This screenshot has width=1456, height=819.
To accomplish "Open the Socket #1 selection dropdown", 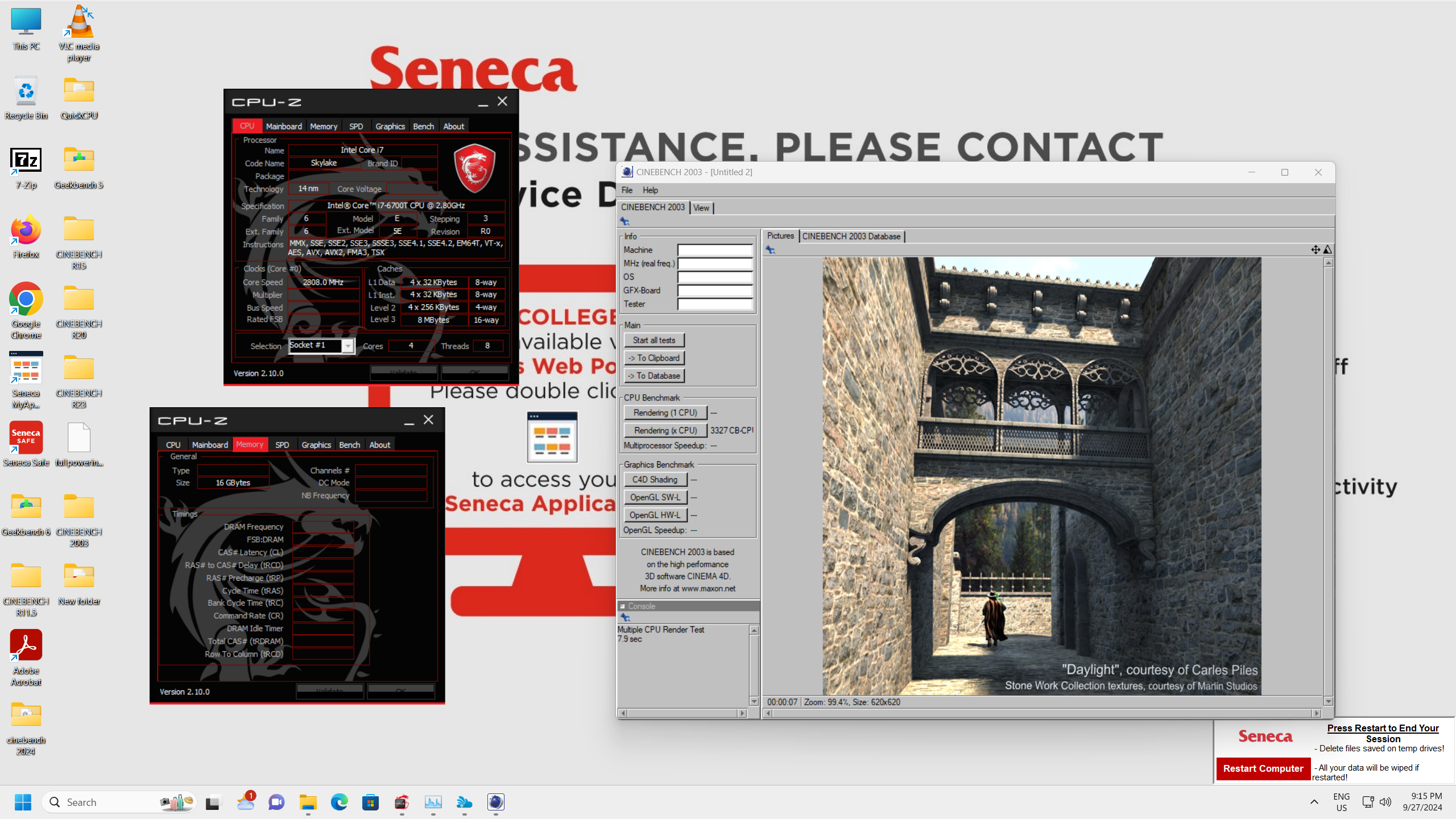I will tap(348, 346).
